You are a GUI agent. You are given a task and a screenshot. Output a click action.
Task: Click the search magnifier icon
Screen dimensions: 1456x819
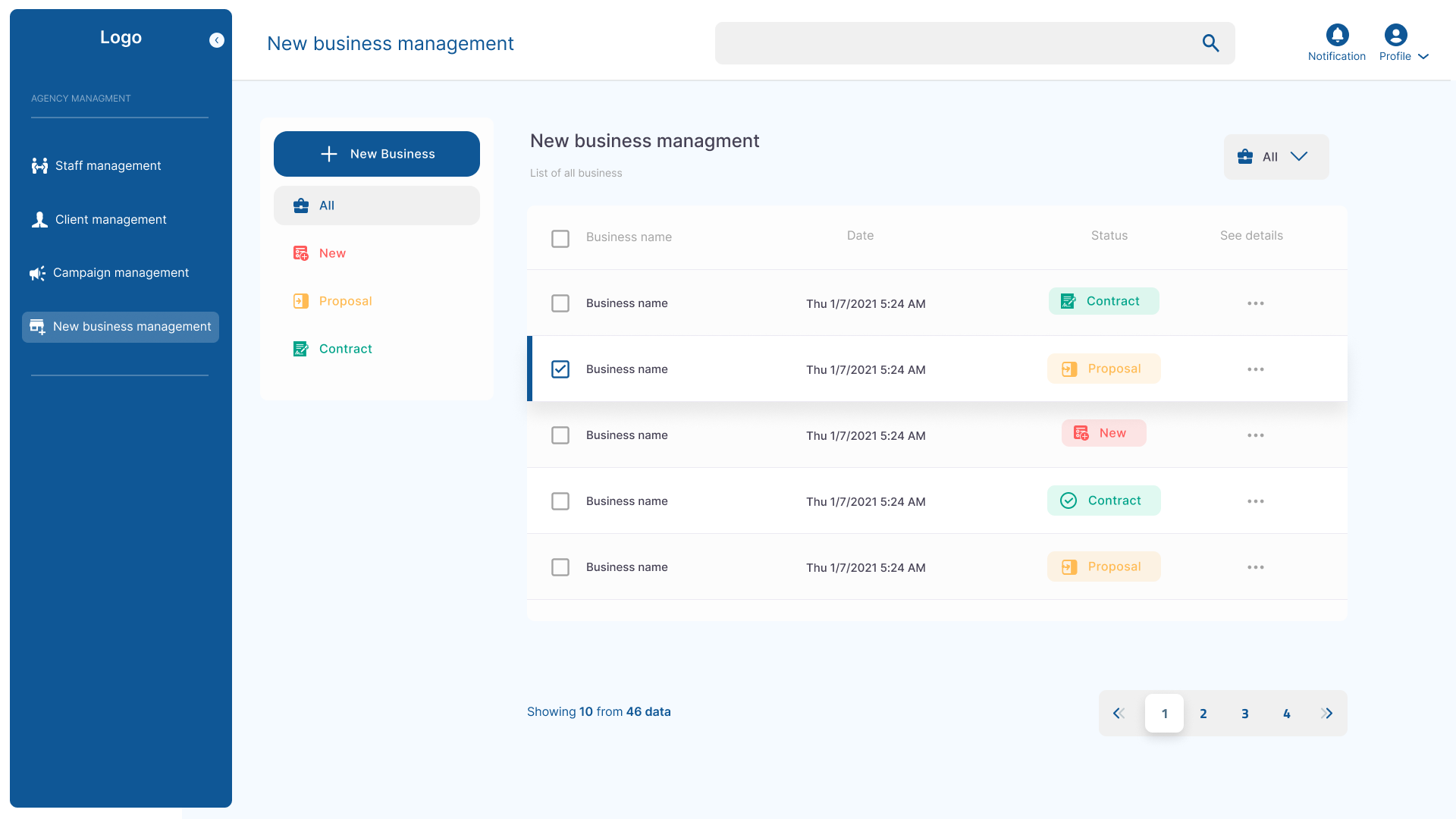point(1211,43)
